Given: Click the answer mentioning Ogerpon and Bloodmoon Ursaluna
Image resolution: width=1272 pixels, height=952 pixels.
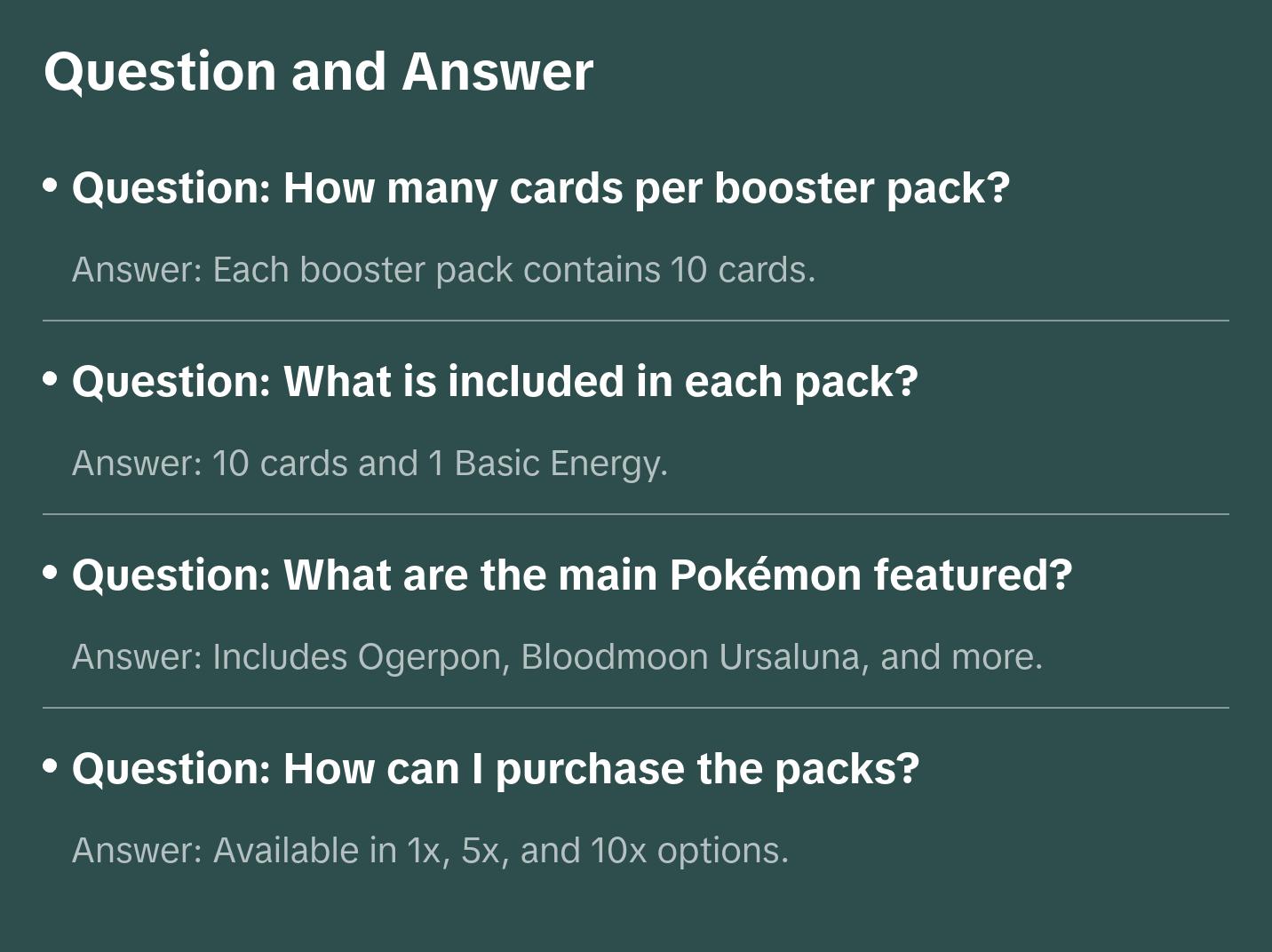Looking at the screenshot, I should point(557,657).
